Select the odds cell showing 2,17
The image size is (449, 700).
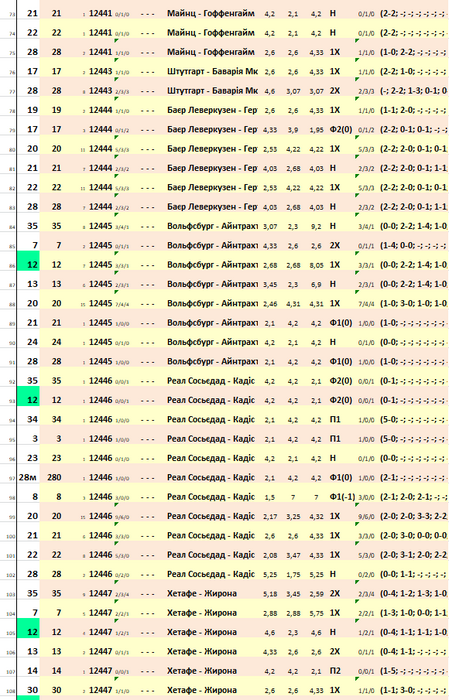(x=270, y=516)
